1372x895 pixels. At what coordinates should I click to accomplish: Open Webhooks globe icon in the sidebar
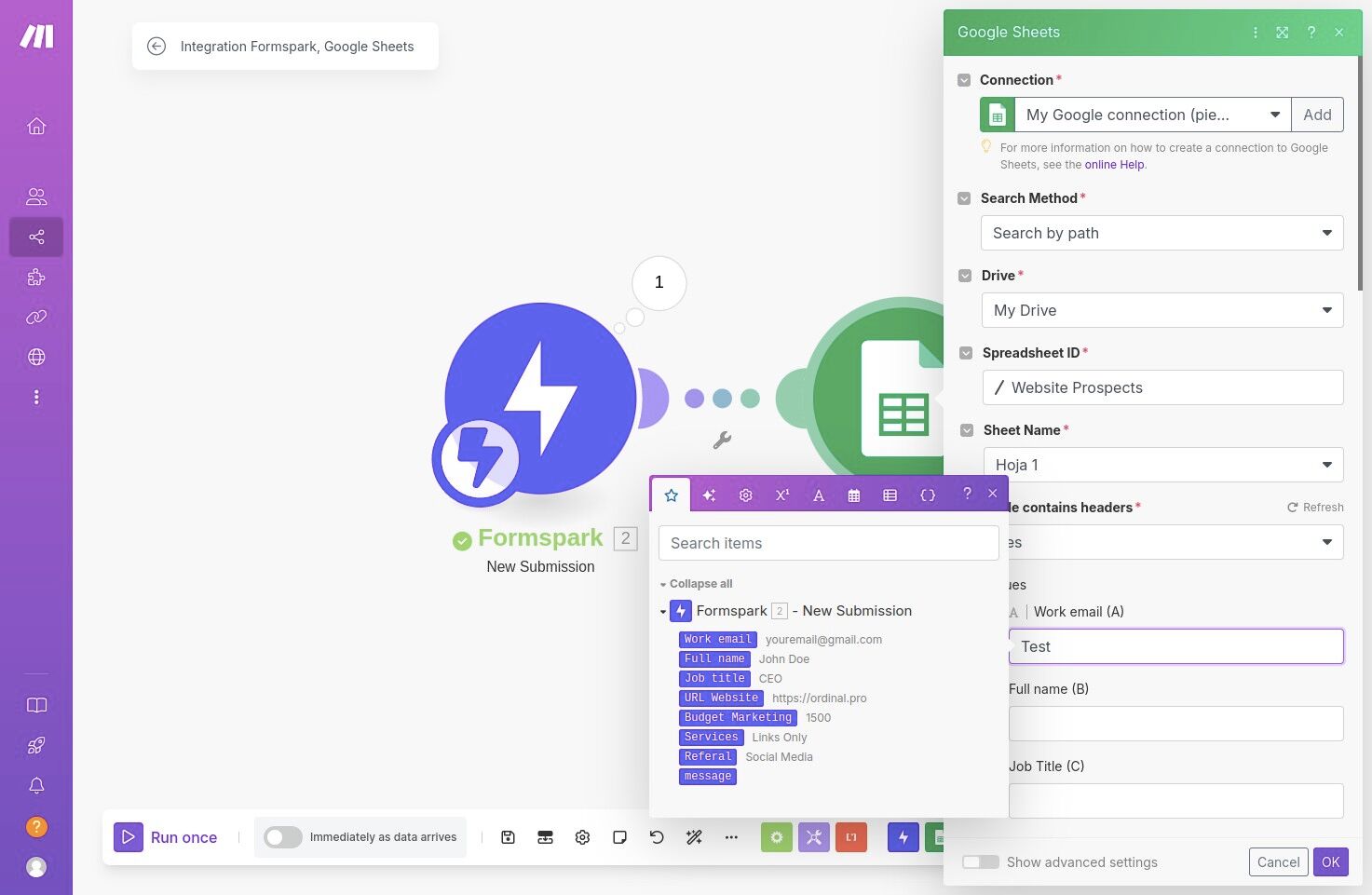(x=36, y=357)
